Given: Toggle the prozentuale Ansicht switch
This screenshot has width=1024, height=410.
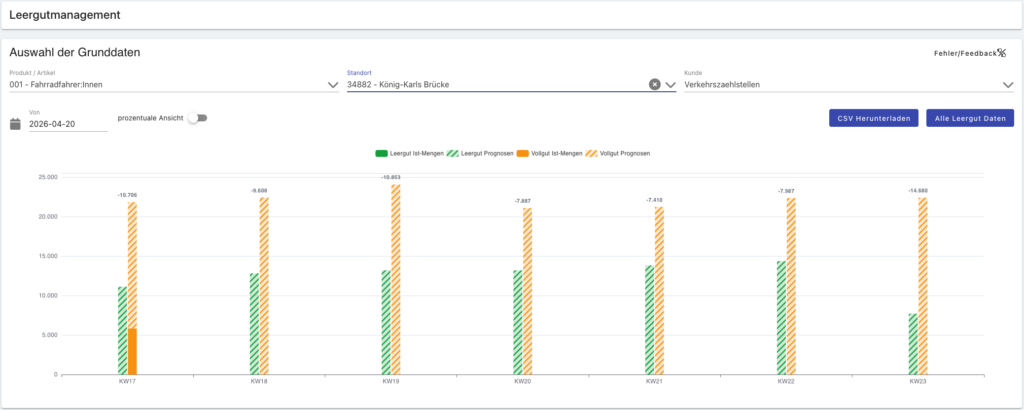Looking at the screenshot, I should click(x=200, y=118).
